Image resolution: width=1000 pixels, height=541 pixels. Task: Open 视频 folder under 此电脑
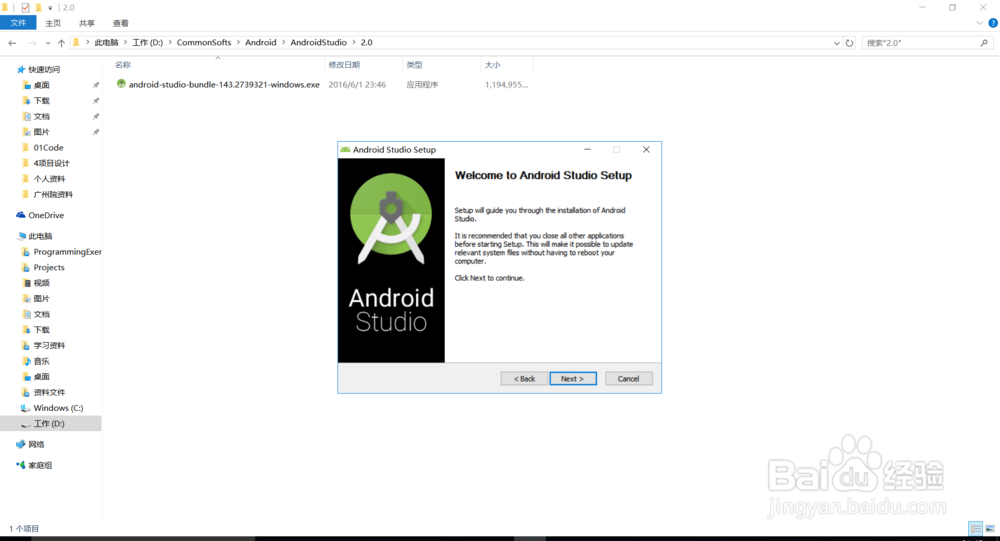[x=41, y=283]
